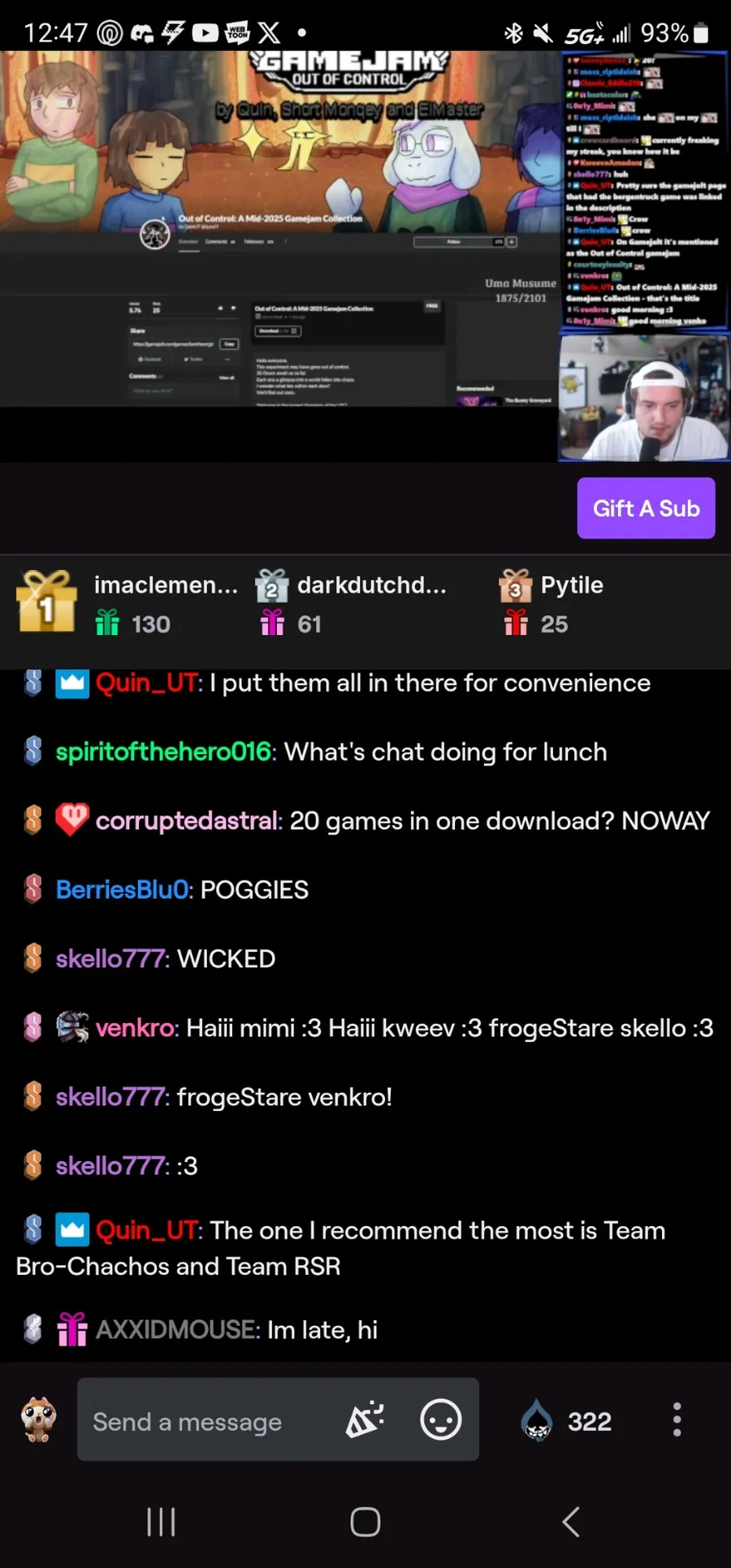Tap corruptedastral heart badge icon
The image size is (731, 1568).
pos(72,820)
